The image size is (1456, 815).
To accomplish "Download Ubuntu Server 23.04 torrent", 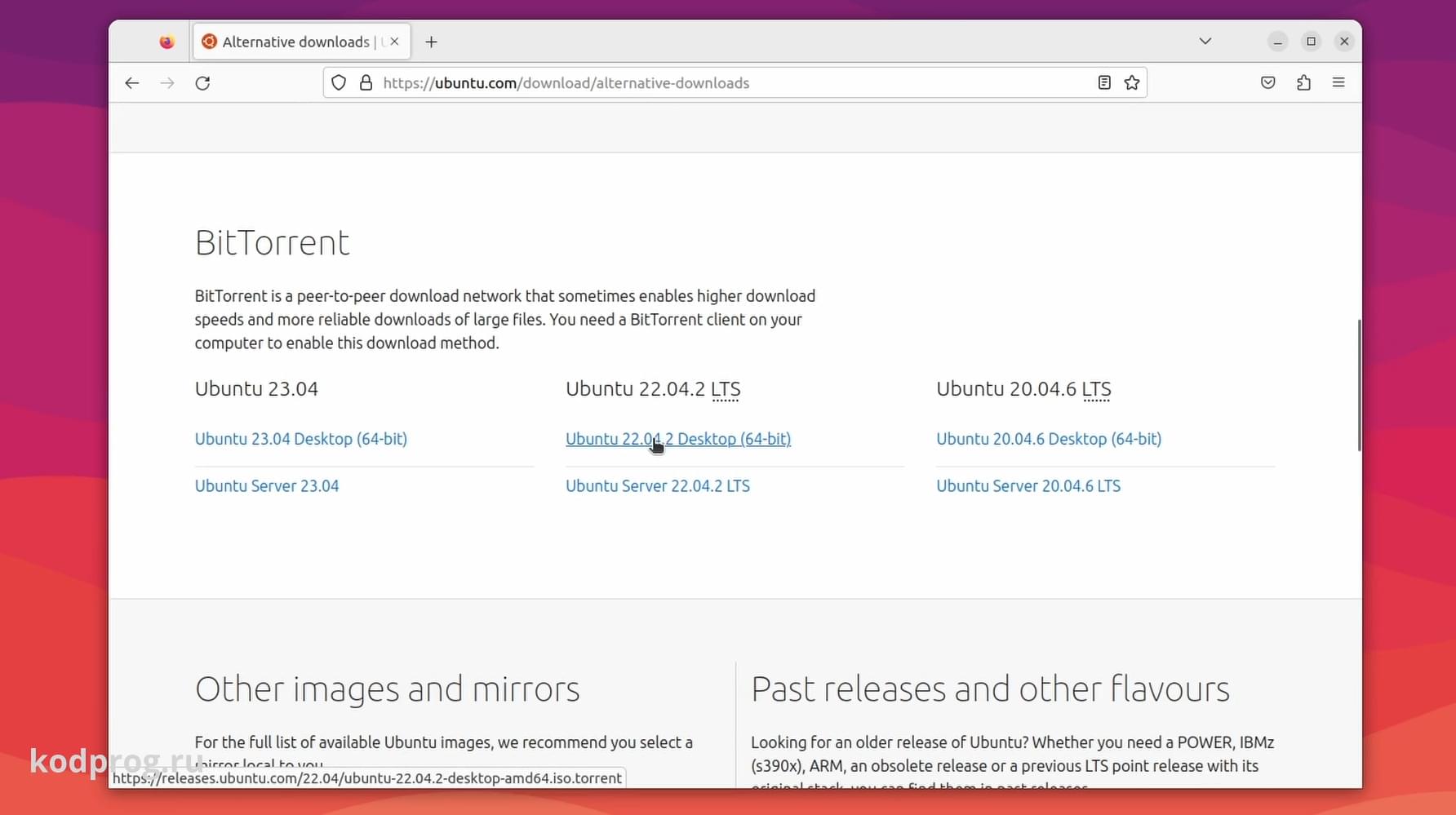I will tap(267, 486).
